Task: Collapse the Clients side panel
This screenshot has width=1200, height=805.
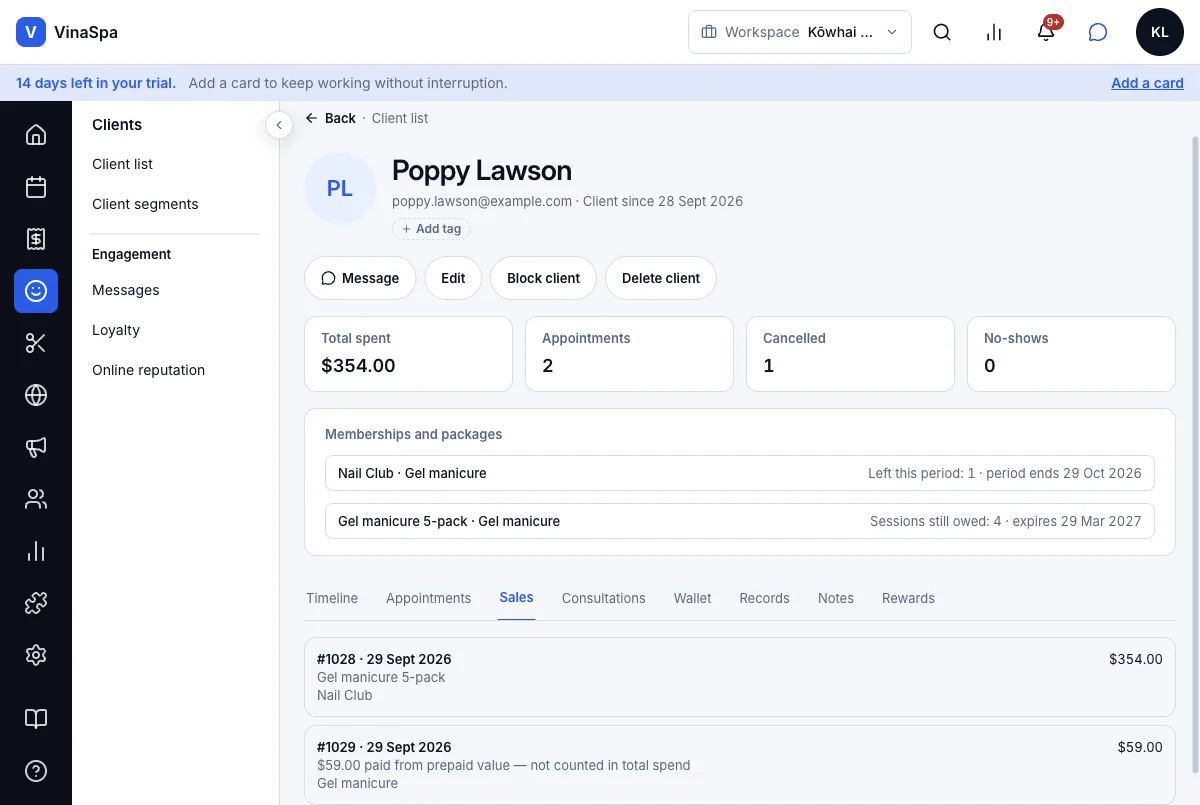Action: click(x=279, y=125)
